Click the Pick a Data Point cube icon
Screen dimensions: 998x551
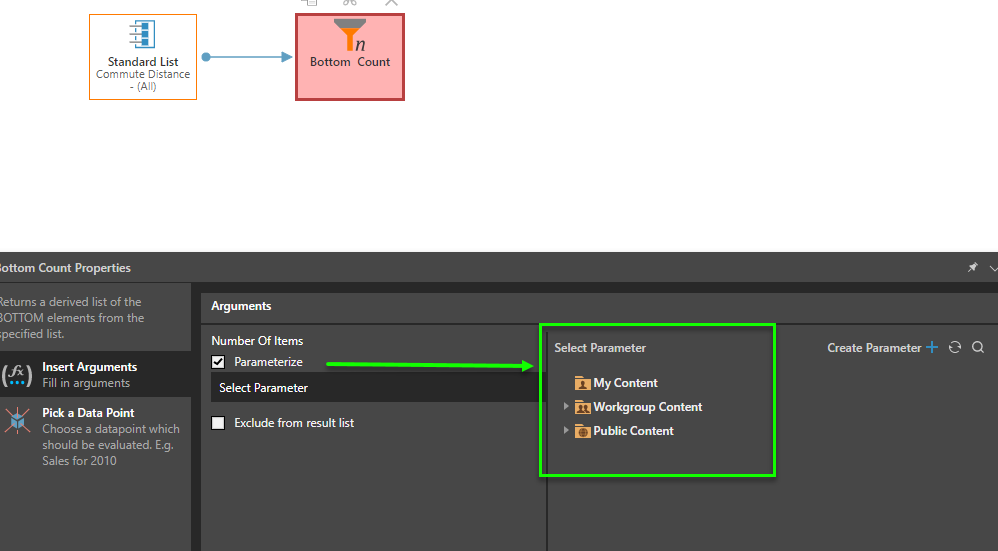click(17, 420)
